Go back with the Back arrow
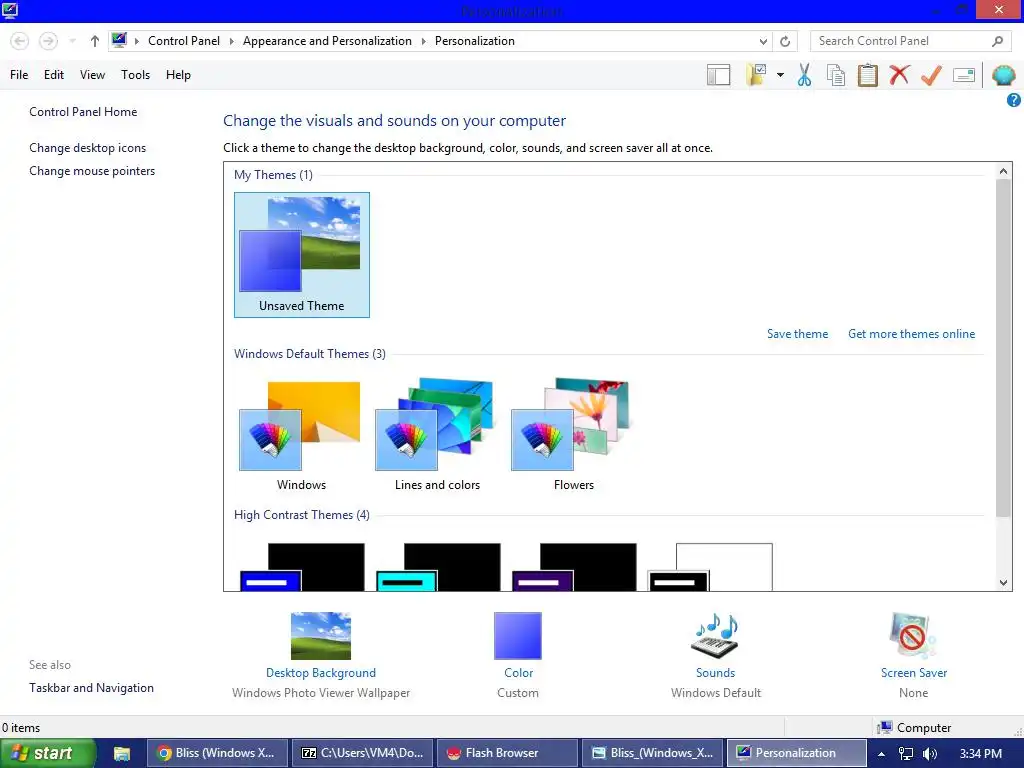 click(20, 41)
